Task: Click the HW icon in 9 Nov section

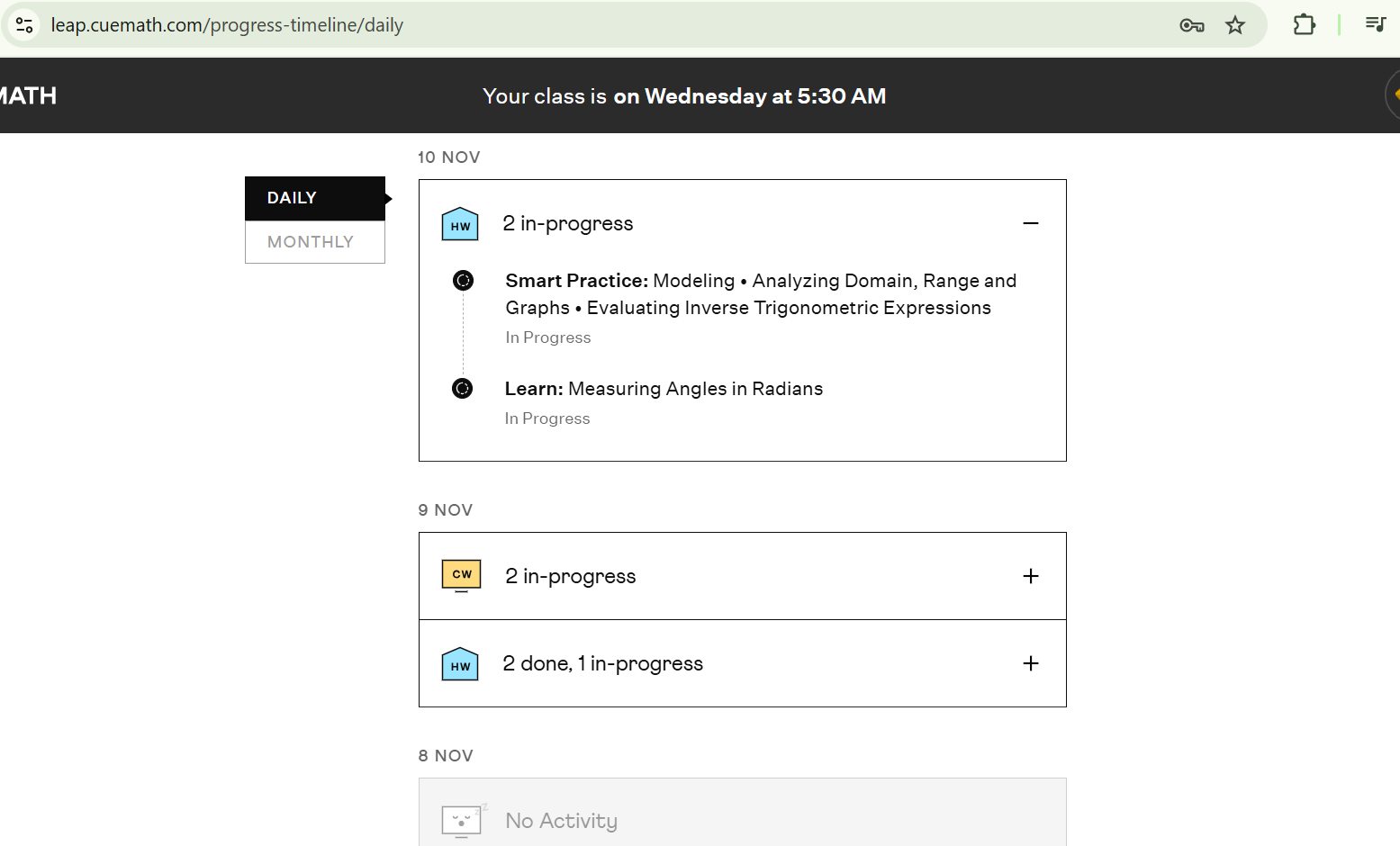Action: pyautogui.click(x=460, y=664)
